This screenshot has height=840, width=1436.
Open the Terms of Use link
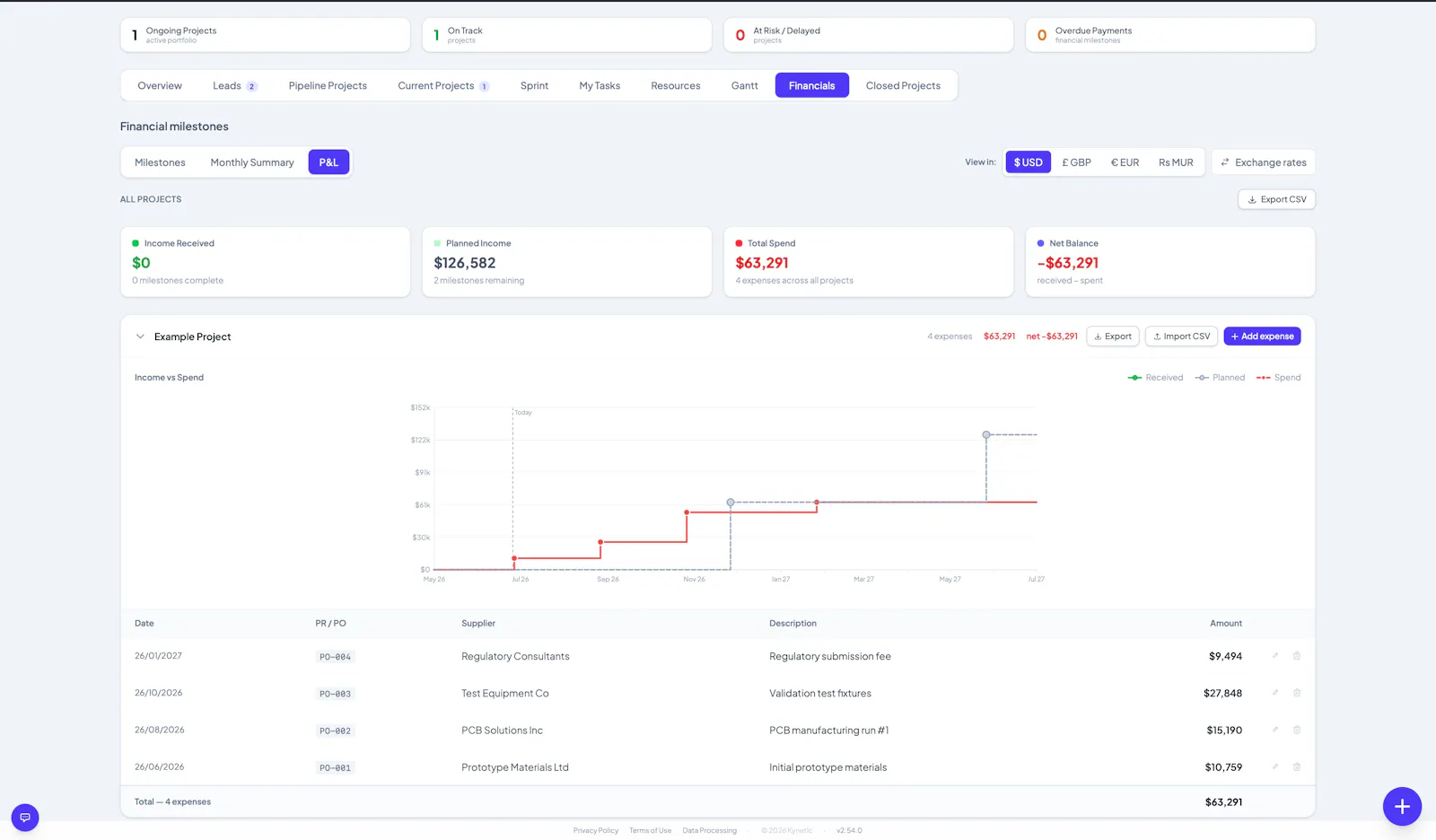click(x=650, y=831)
